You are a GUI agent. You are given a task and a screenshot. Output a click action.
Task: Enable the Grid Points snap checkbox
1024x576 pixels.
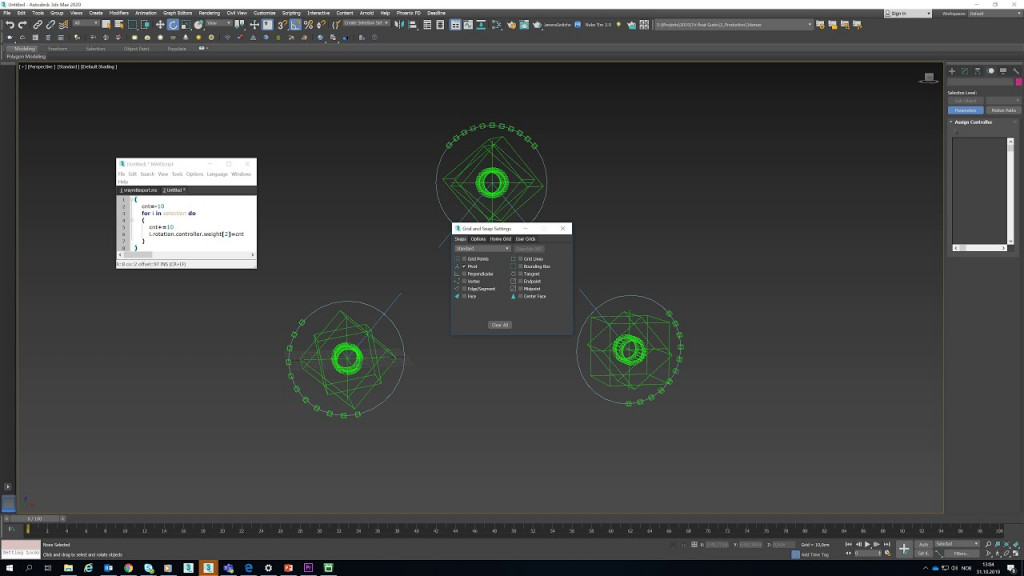coord(462,259)
